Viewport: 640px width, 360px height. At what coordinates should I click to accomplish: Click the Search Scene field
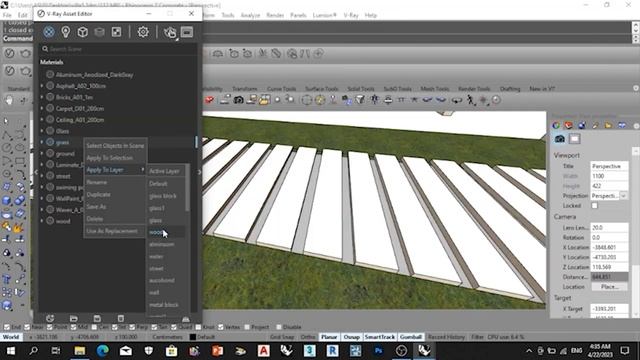pos(118,49)
